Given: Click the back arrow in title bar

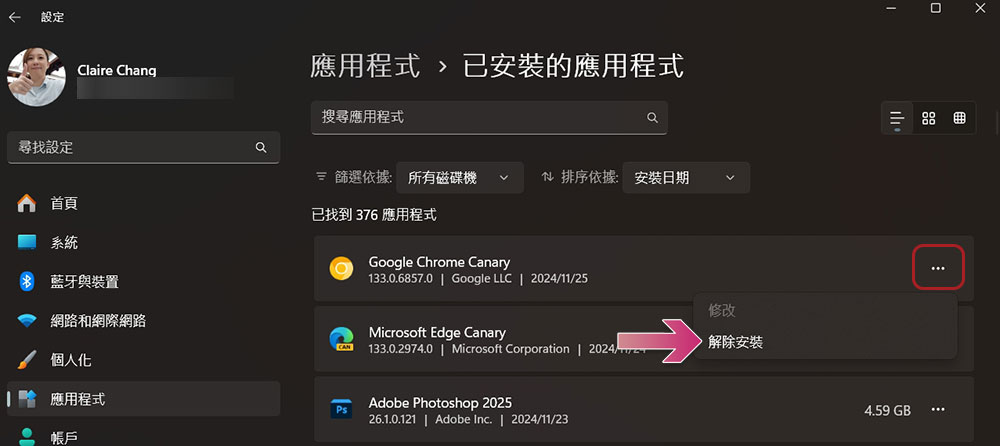Looking at the screenshot, I should coord(14,17).
